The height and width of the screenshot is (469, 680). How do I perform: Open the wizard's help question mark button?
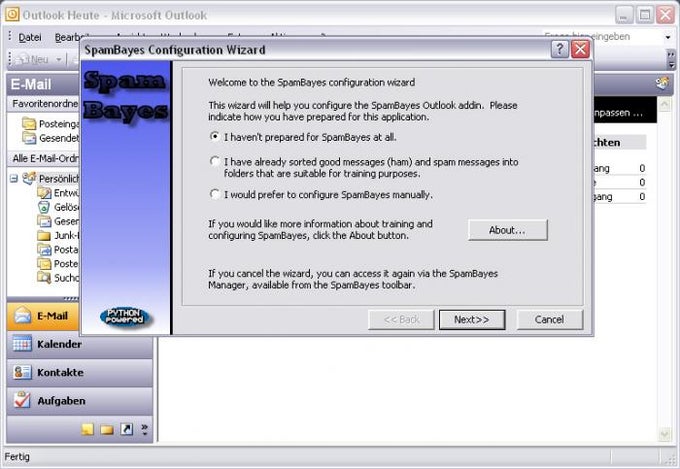click(559, 49)
